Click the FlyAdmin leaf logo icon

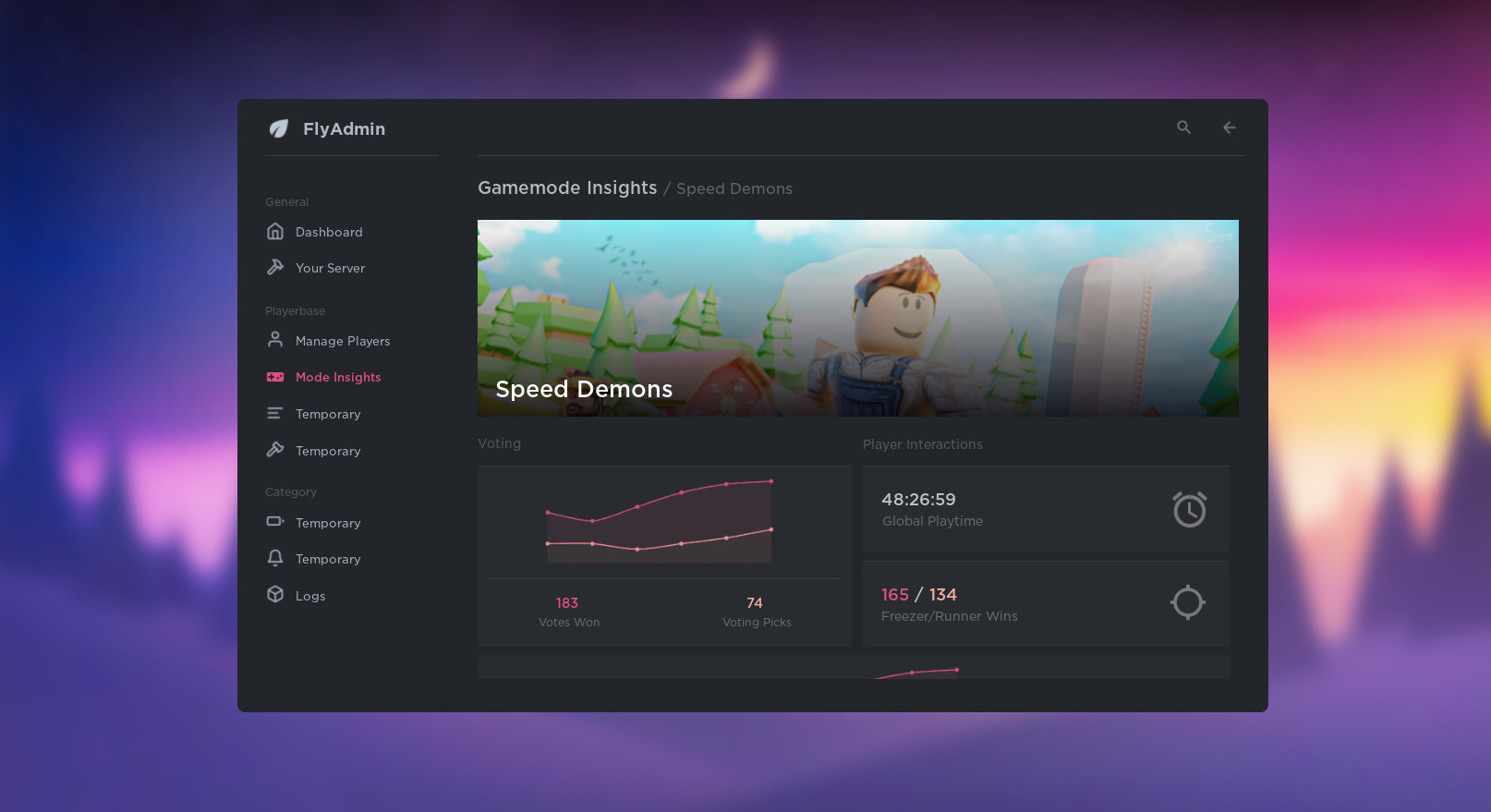[x=278, y=128]
